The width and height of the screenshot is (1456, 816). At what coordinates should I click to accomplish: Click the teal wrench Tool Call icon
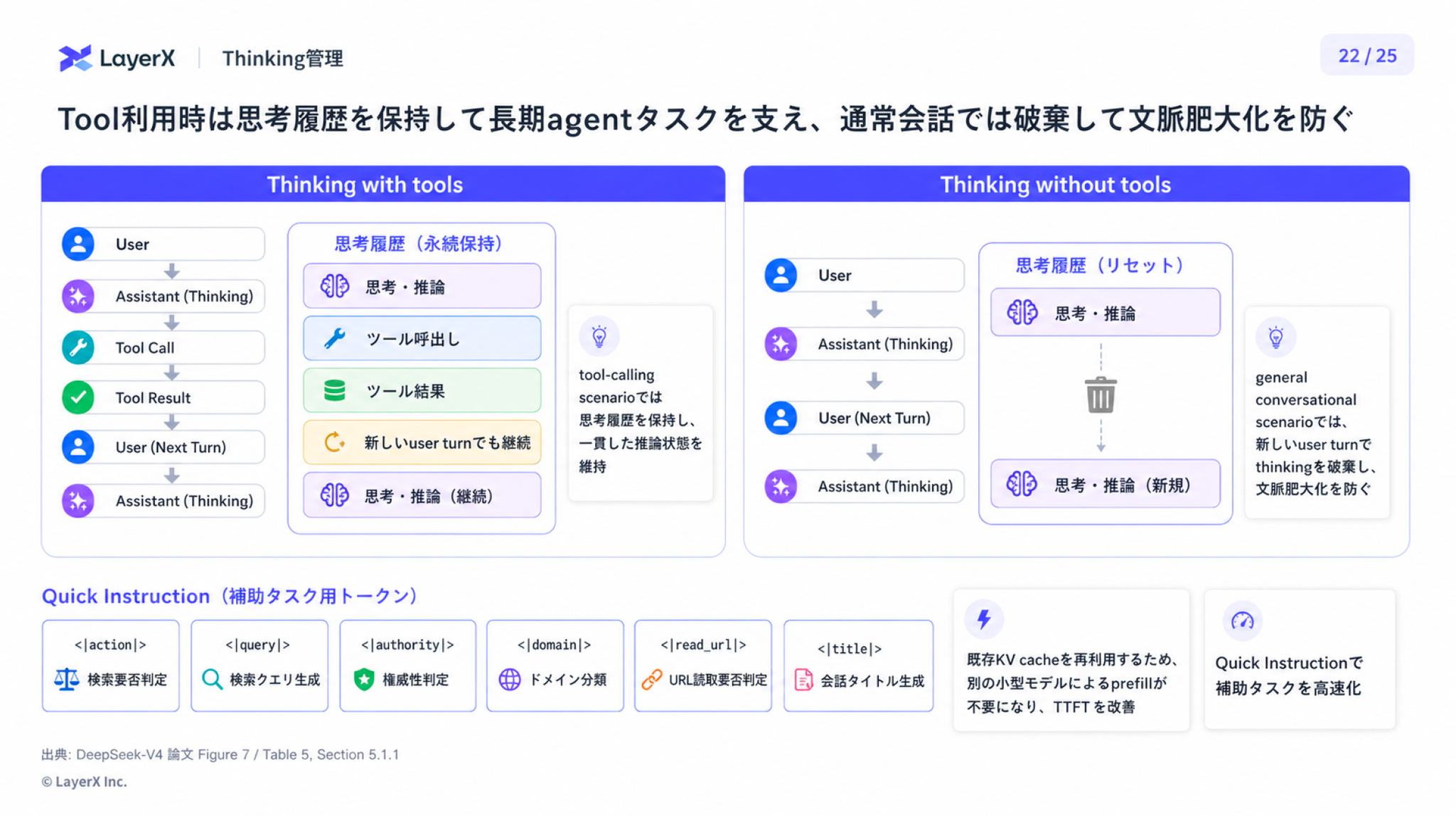(78, 348)
